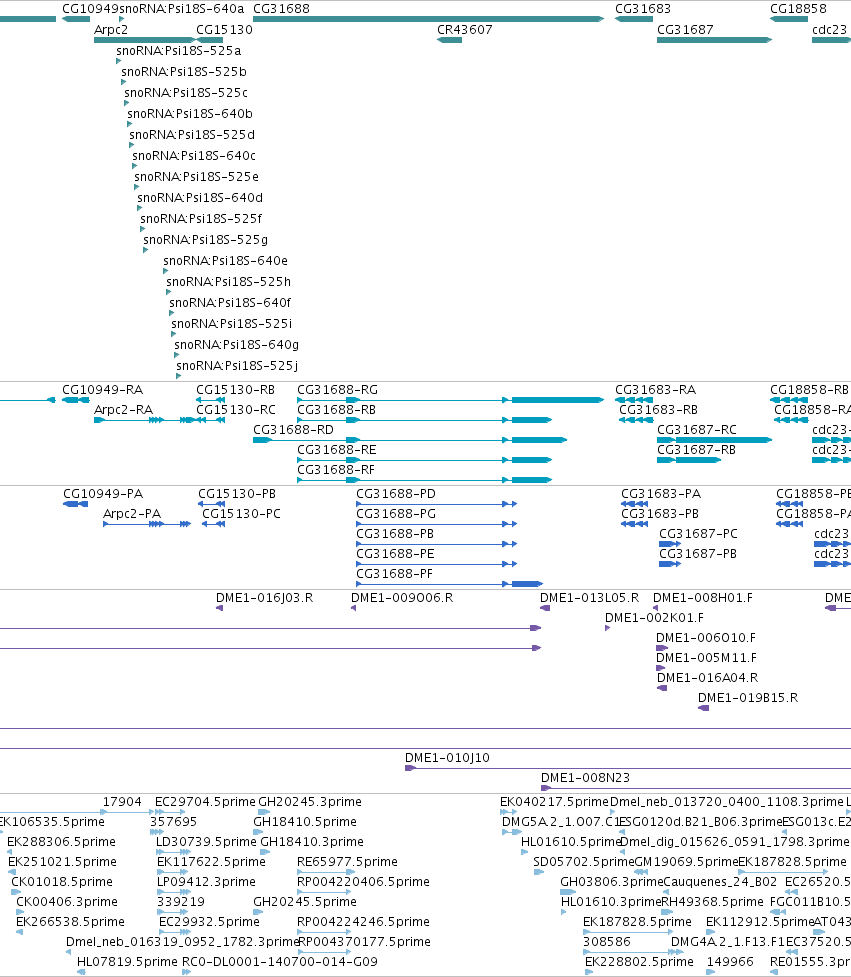Viewport: 851px width, 977px height.
Task: Click the snoRNA:Psi18S-640e label
Action: click(226, 261)
